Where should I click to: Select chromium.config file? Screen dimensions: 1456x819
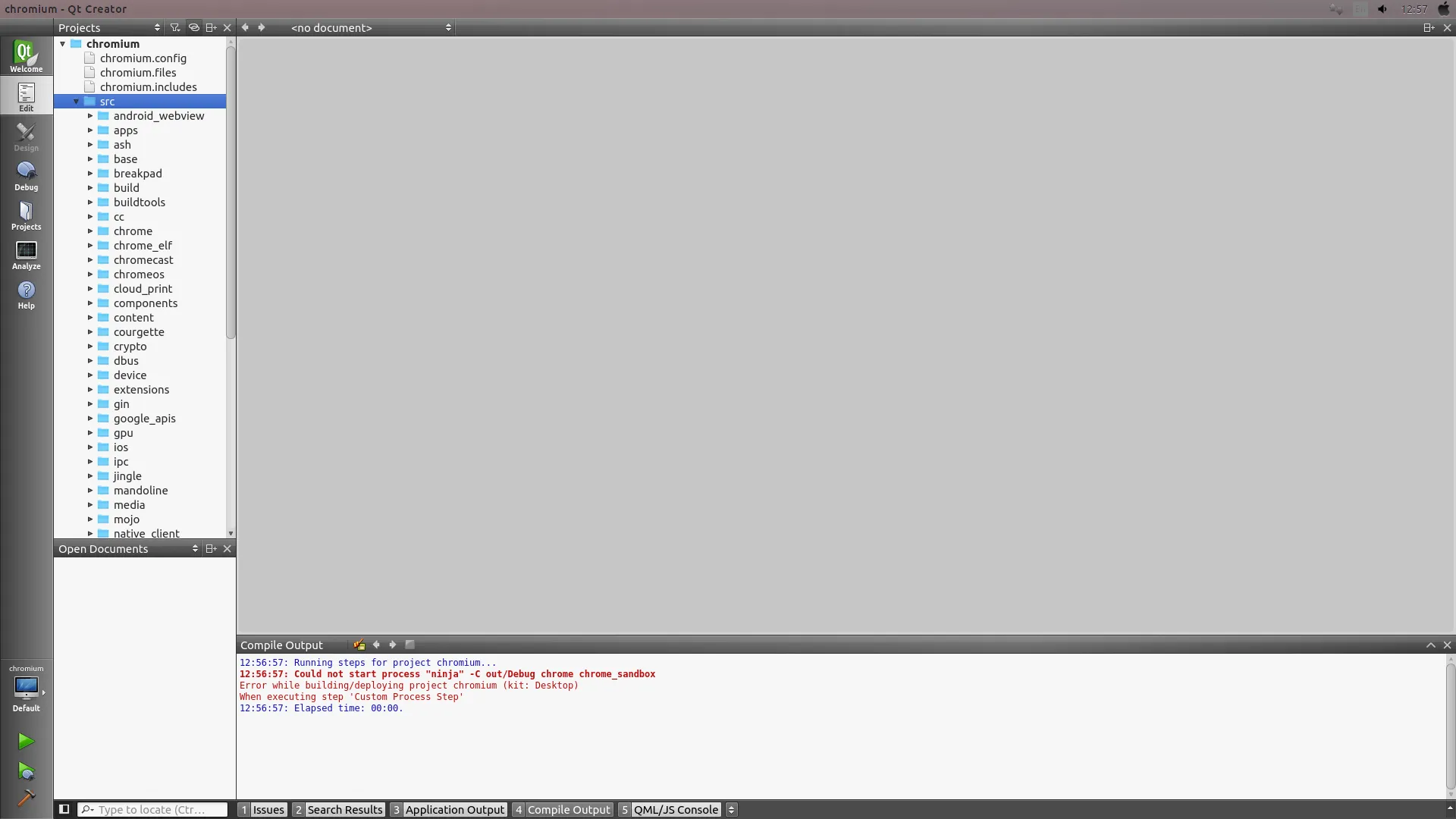click(143, 58)
